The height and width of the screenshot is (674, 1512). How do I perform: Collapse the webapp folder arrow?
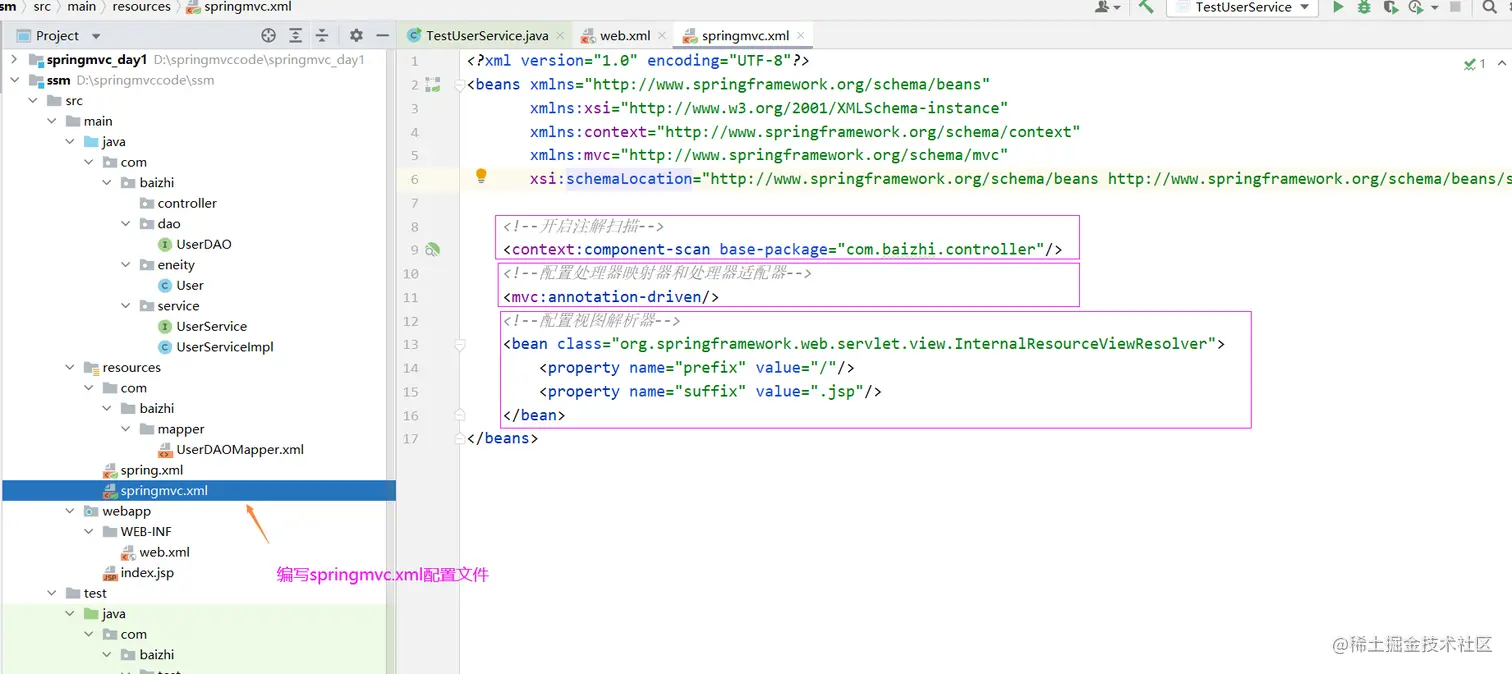[x=70, y=511]
